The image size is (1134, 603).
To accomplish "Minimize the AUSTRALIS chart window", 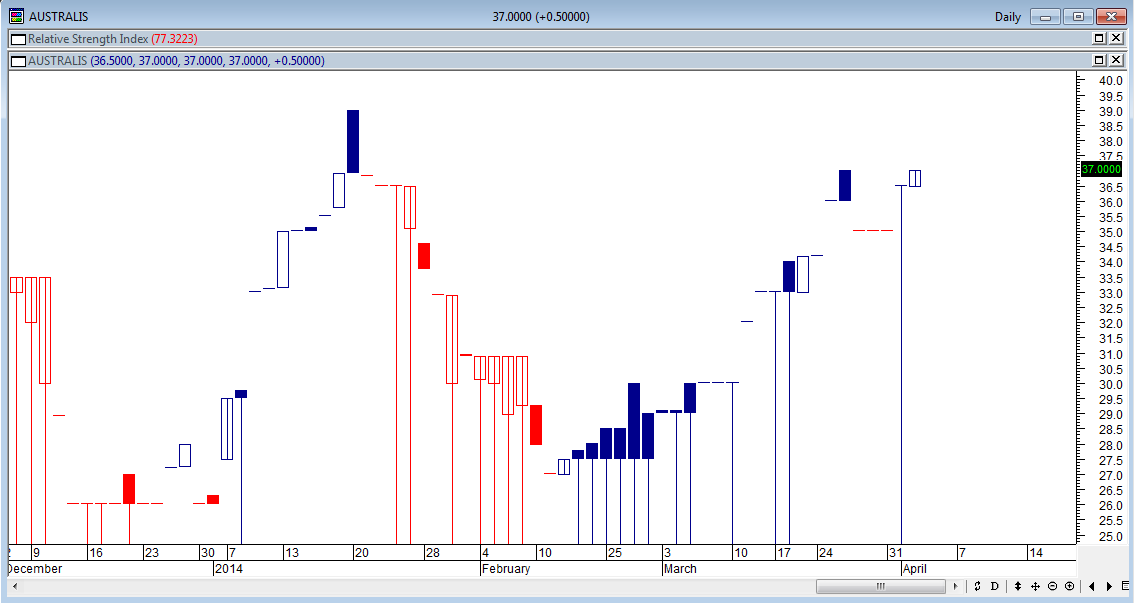I will point(1045,17).
